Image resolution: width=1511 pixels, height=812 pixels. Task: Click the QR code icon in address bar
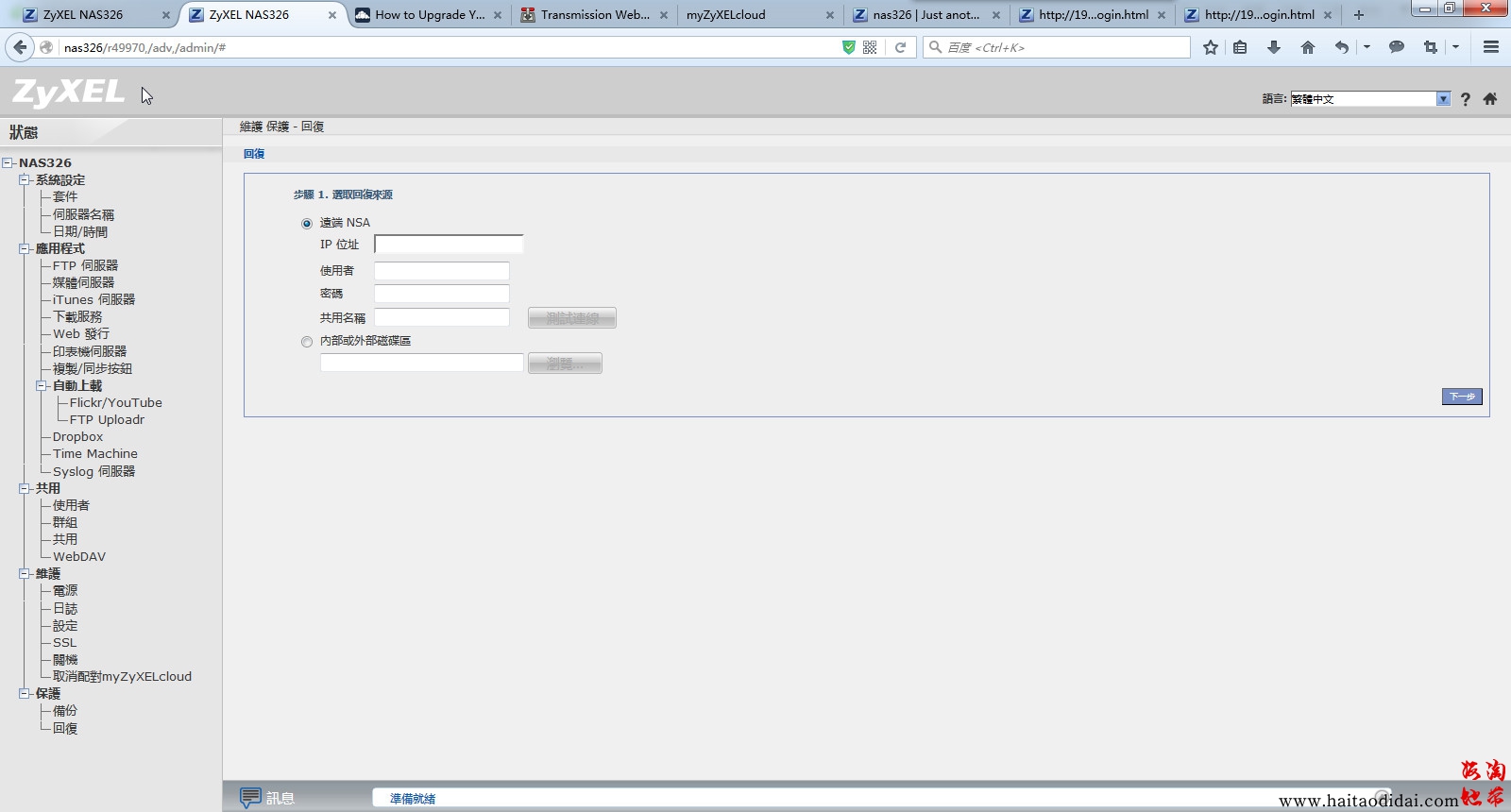[870, 47]
